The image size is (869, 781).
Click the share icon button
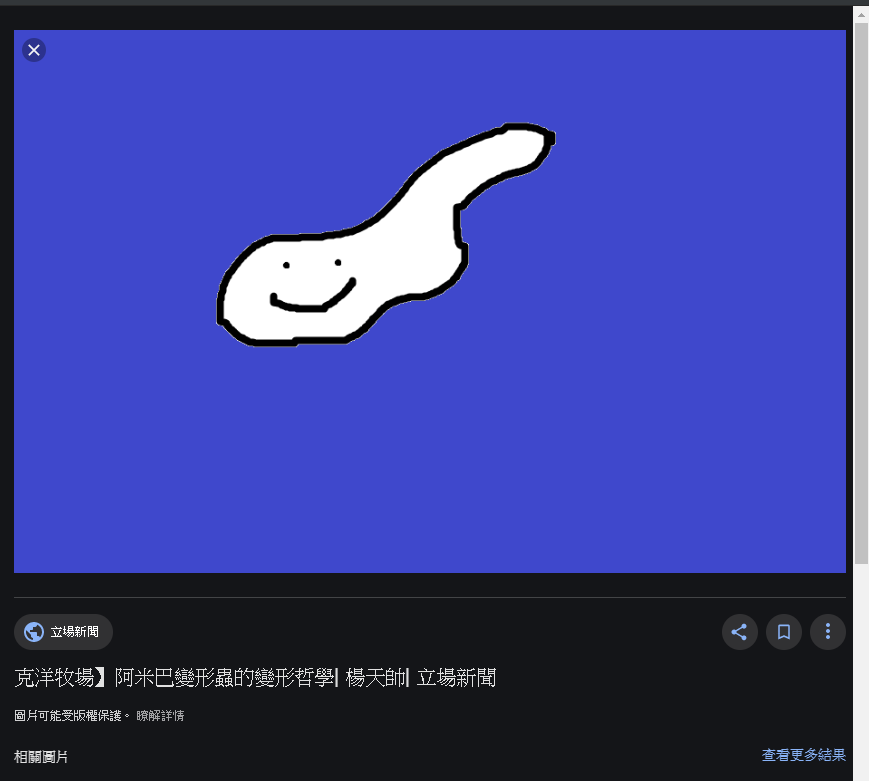click(x=739, y=632)
